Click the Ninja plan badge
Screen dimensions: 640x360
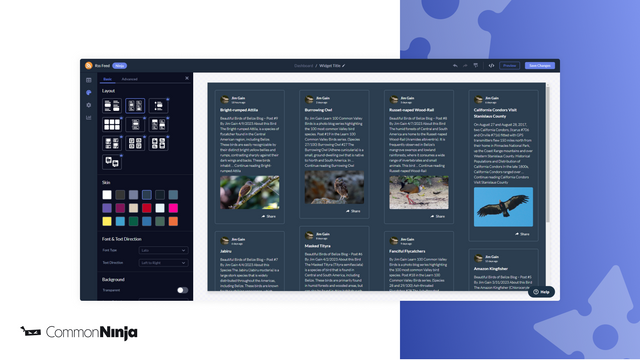[x=120, y=66]
